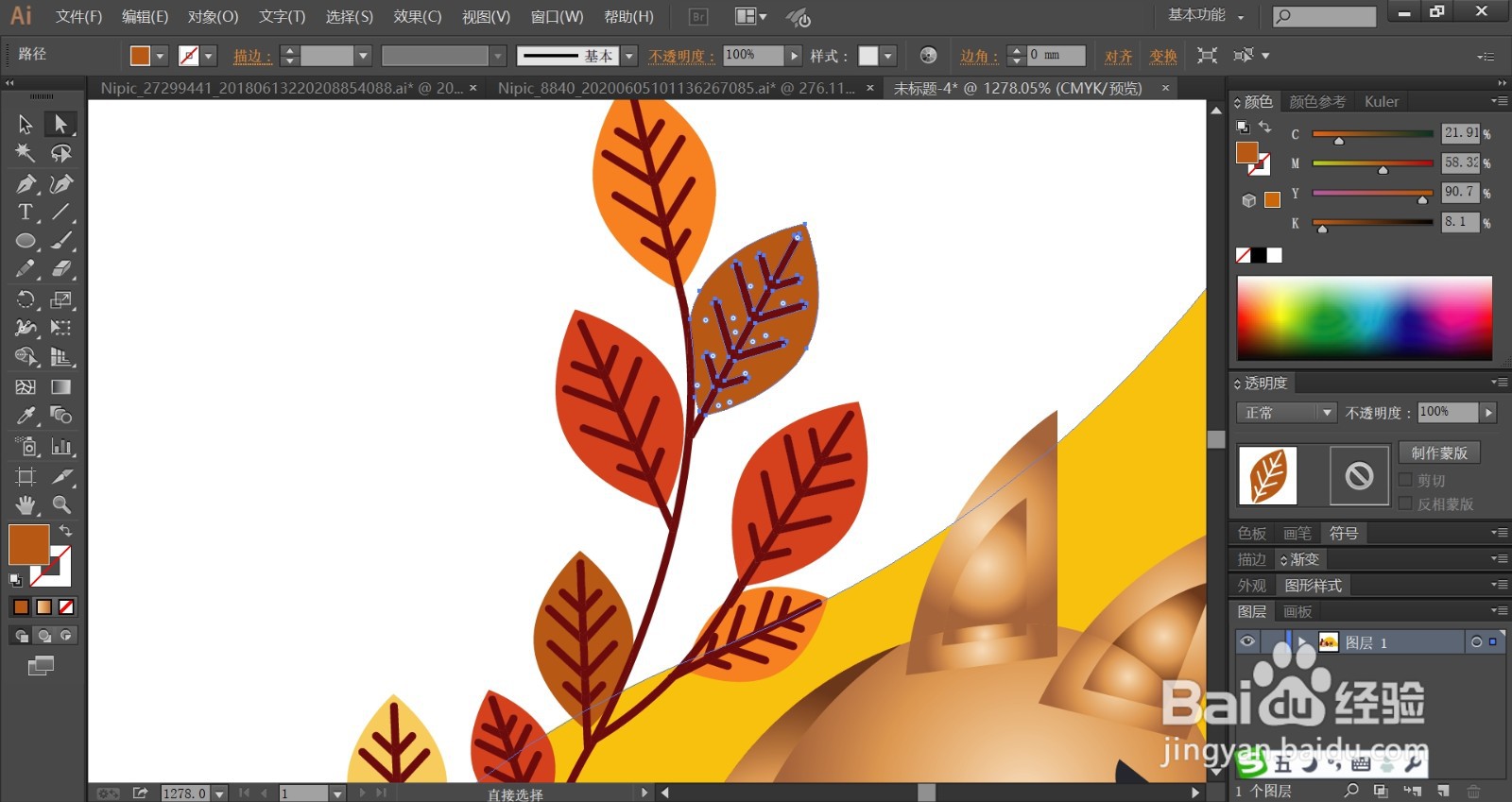This screenshot has width=1512, height=802.
Task: Select the Artboard tool
Action: (26, 476)
